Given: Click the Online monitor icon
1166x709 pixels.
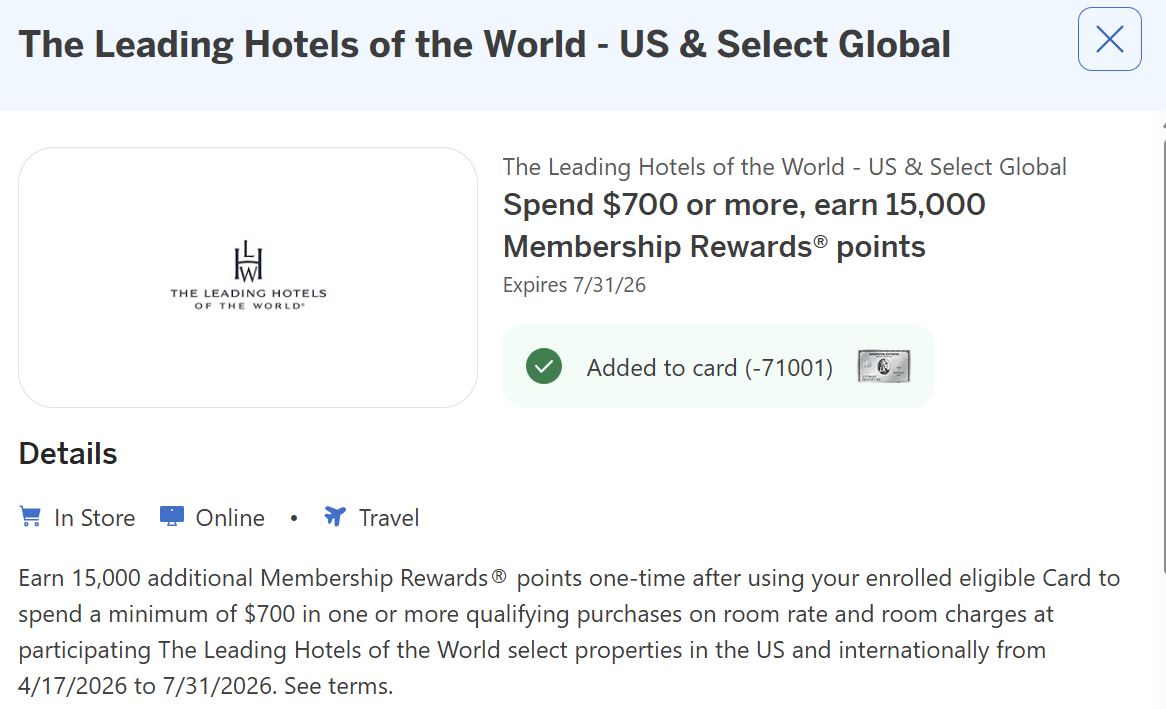Looking at the screenshot, I should 172,517.
